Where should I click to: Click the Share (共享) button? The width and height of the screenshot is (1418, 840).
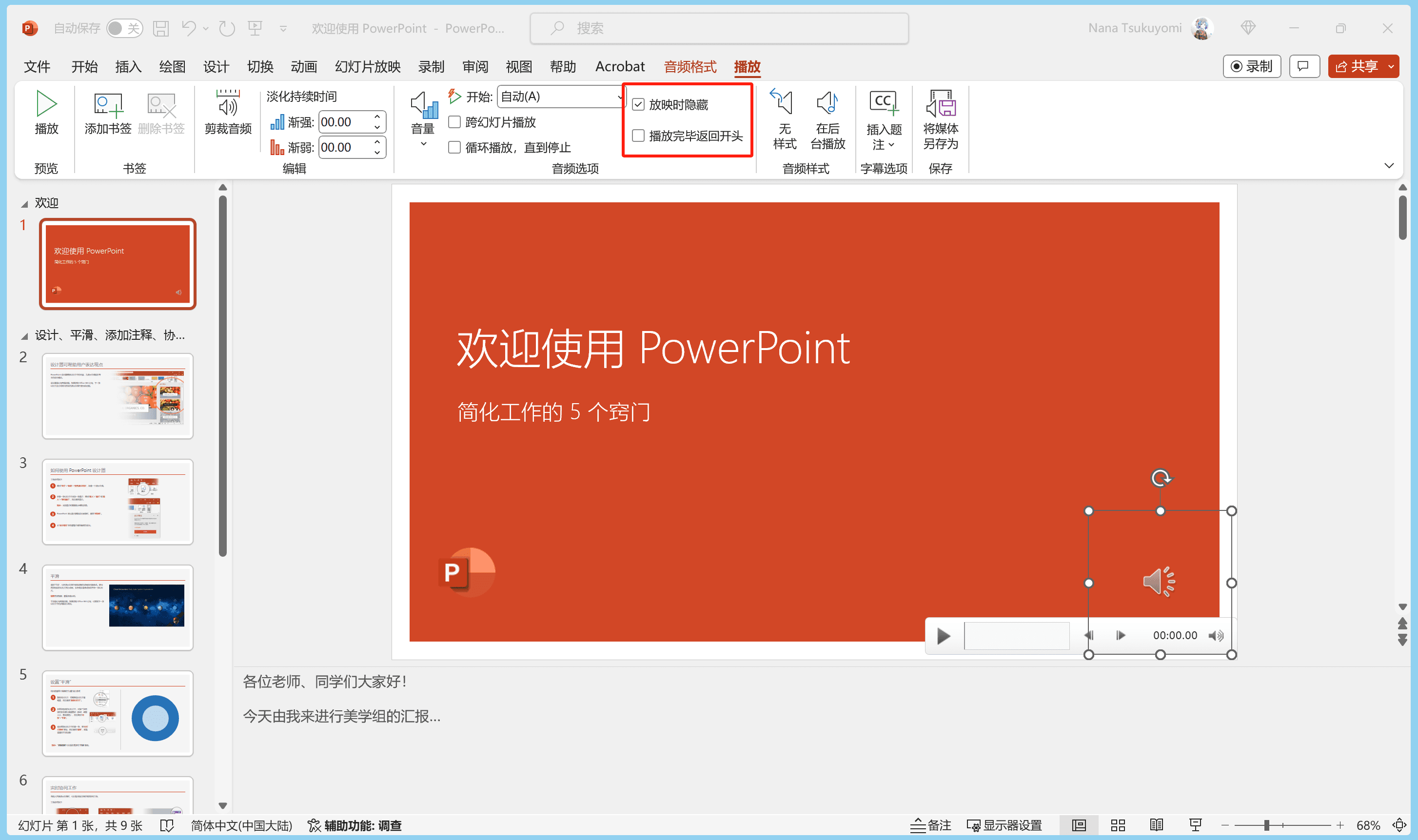[x=1356, y=67]
